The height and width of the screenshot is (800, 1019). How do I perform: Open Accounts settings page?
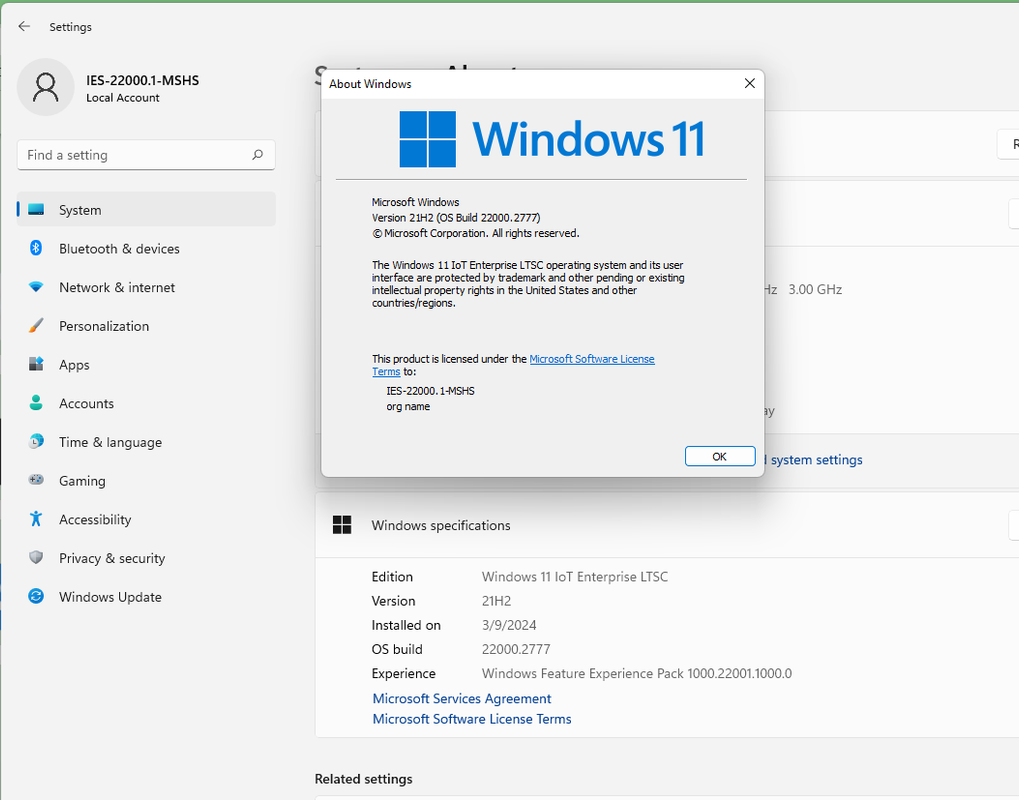pyautogui.click(x=146, y=403)
